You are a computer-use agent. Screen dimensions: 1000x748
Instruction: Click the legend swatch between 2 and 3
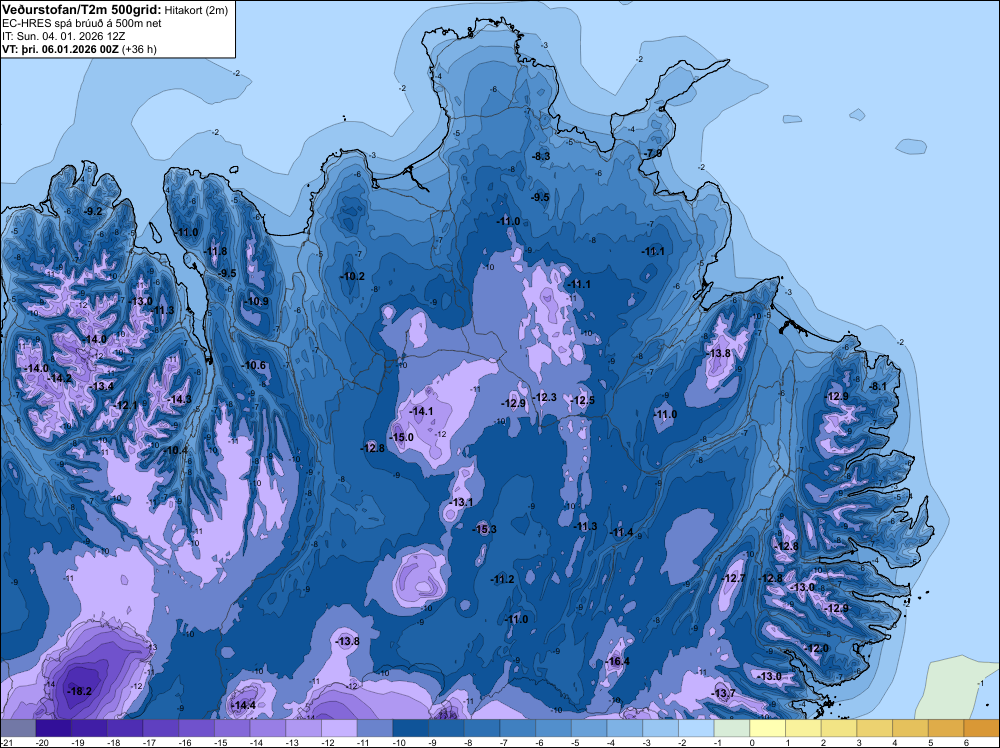tap(839, 728)
